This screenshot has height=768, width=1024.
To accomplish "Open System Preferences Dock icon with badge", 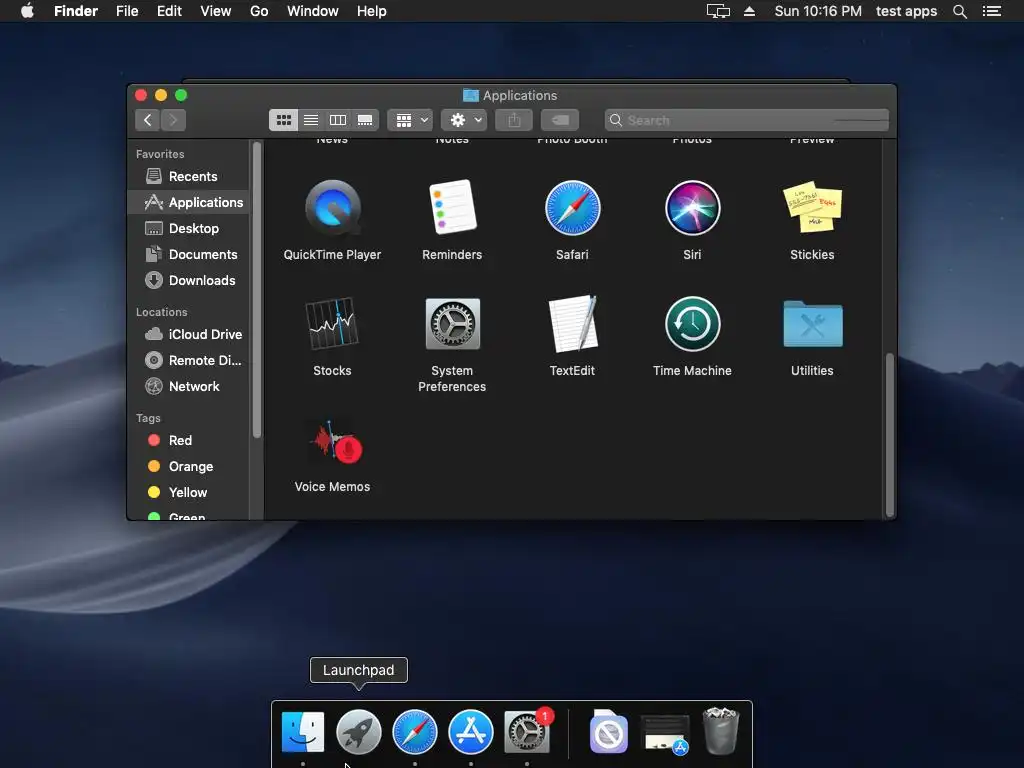I will point(527,732).
